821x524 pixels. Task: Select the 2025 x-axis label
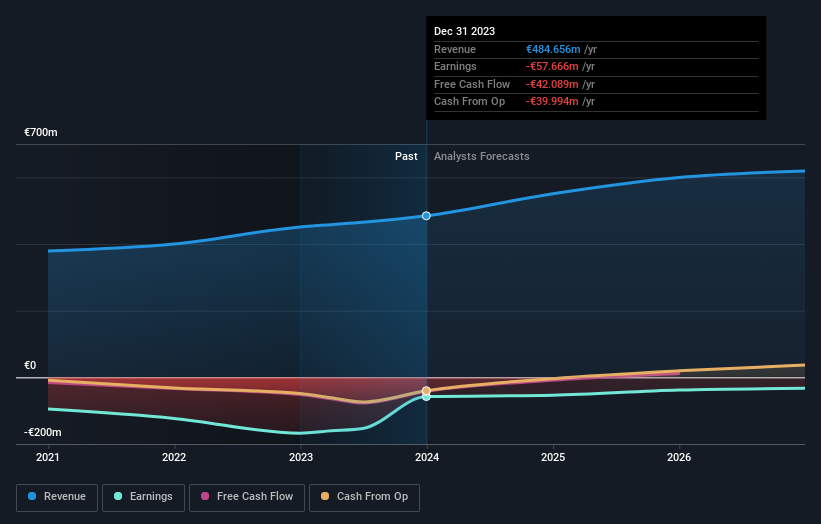pyautogui.click(x=553, y=458)
